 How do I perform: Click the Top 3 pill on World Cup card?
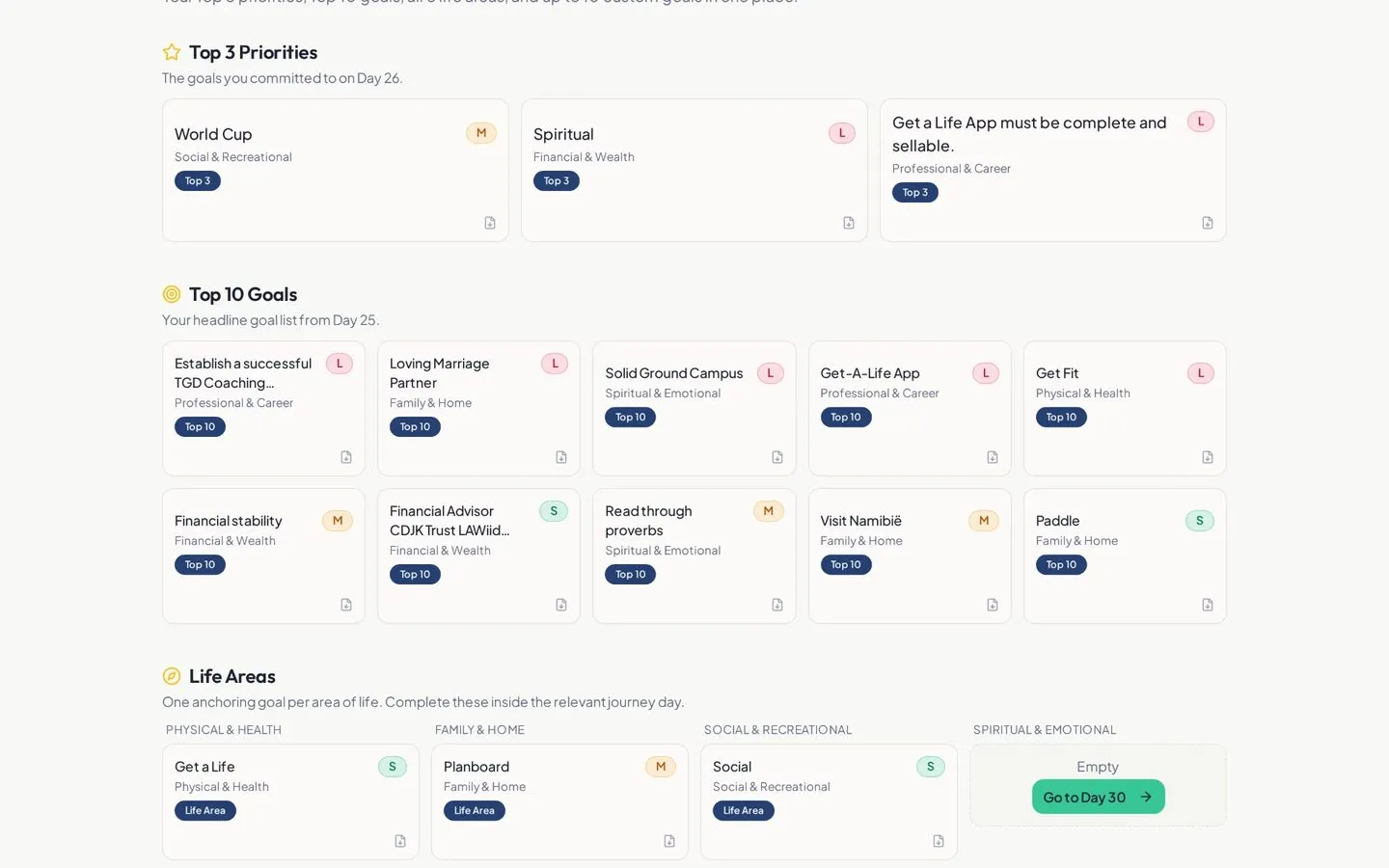pos(198,180)
